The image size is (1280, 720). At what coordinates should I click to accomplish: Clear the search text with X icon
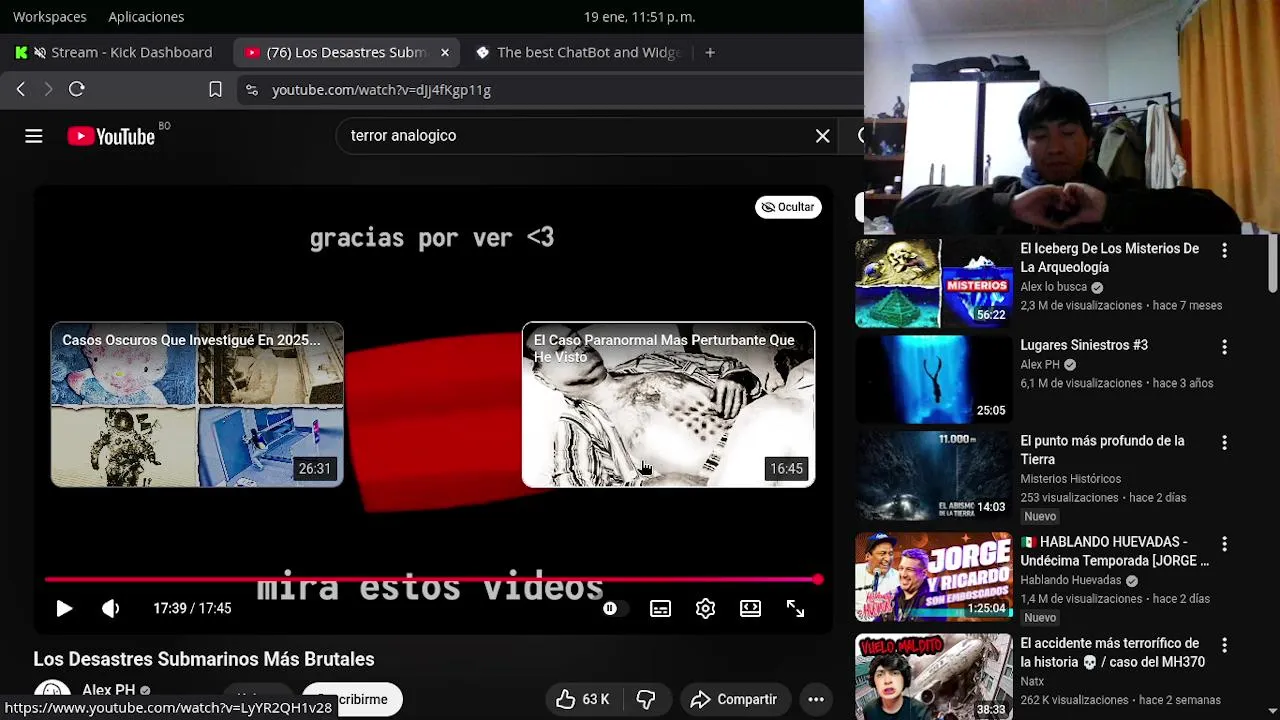tap(822, 136)
